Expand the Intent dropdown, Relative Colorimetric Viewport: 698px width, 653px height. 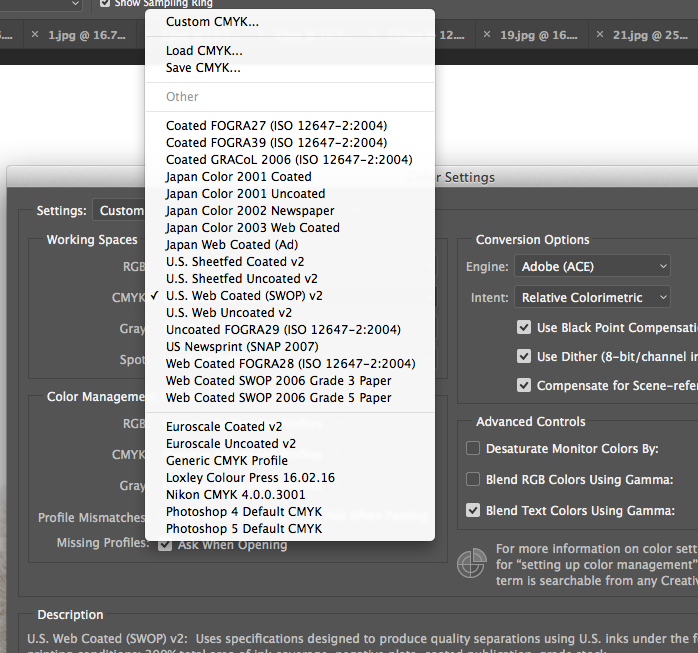[x=593, y=298]
